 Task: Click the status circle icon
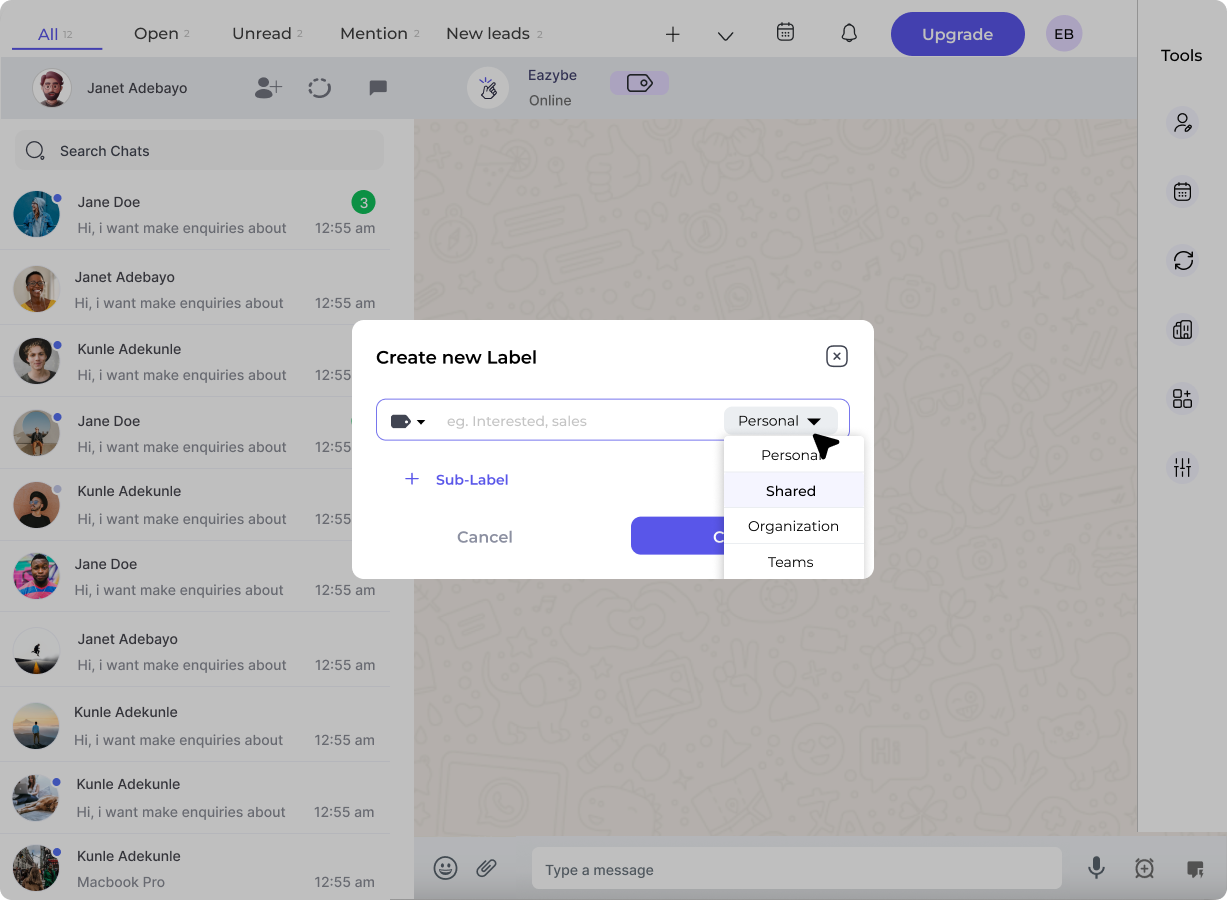pyautogui.click(x=320, y=88)
